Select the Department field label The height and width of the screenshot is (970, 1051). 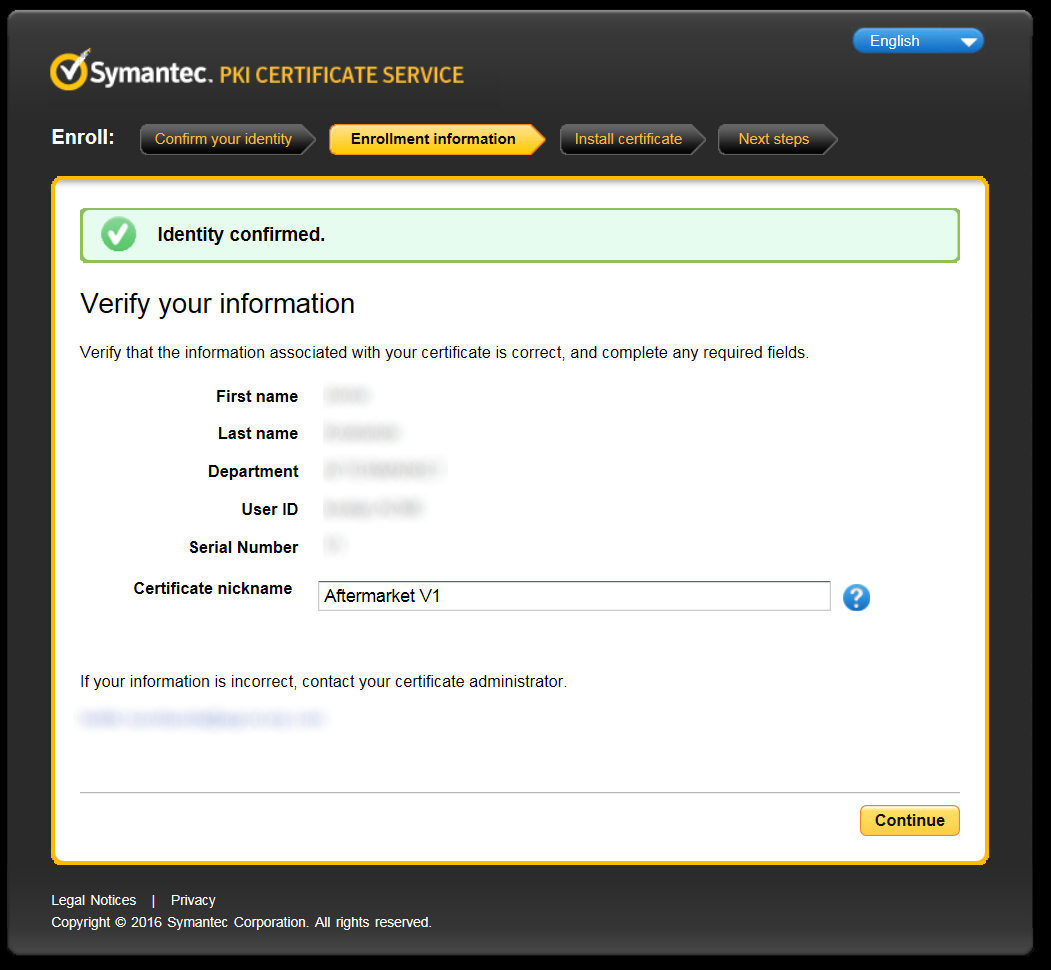253,471
